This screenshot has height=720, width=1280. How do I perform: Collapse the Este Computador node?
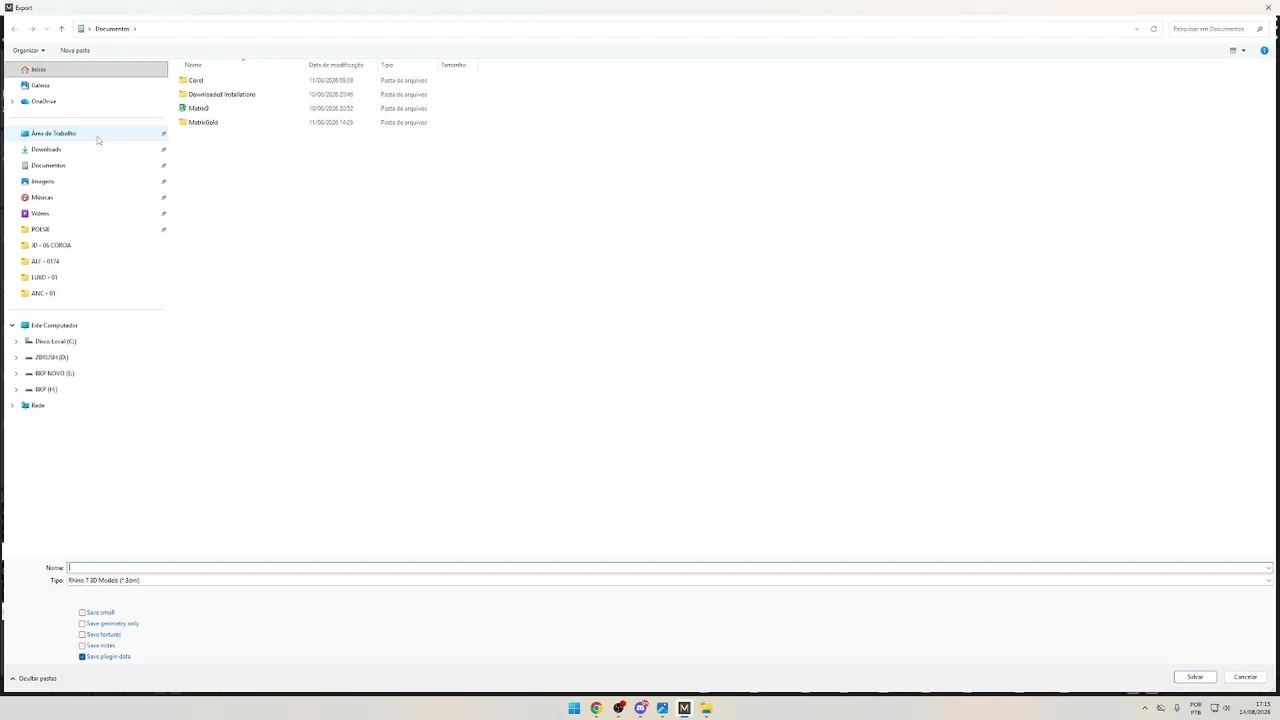[x=12, y=325]
